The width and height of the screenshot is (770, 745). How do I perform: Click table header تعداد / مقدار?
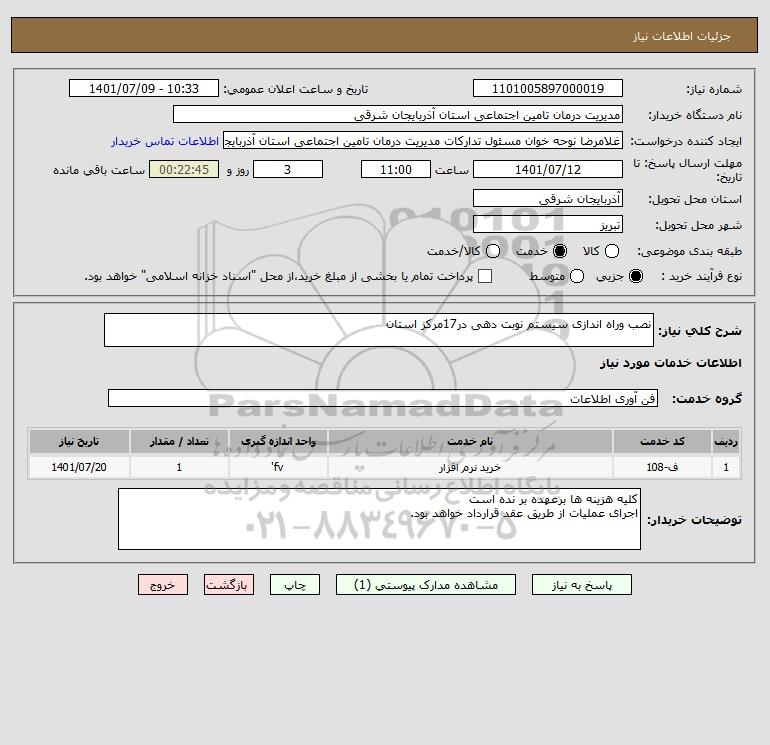click(x=179, y=441)
